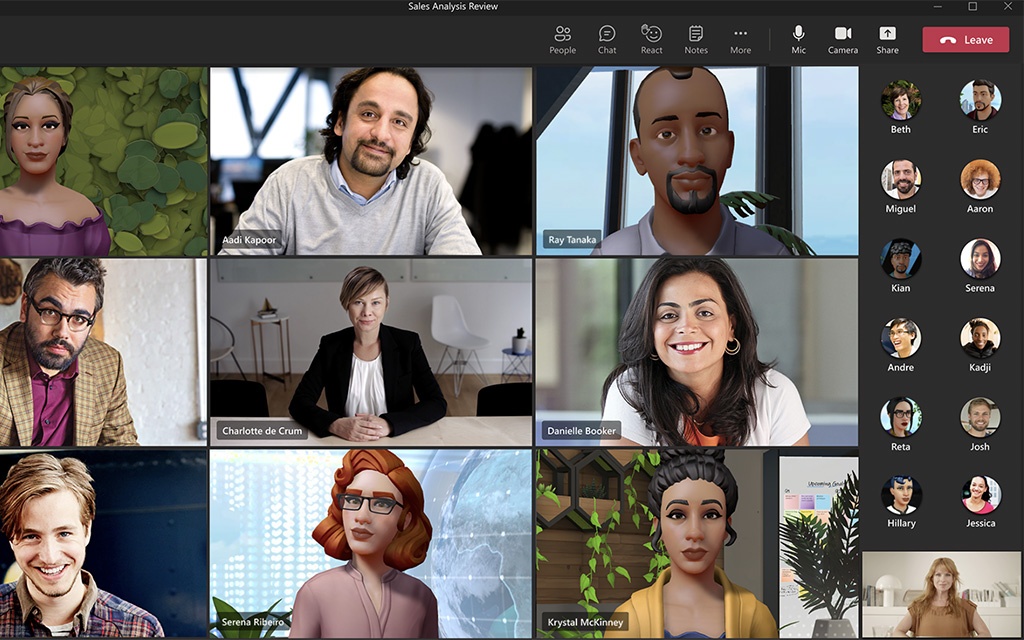Open the People panel

click(562, 39)
